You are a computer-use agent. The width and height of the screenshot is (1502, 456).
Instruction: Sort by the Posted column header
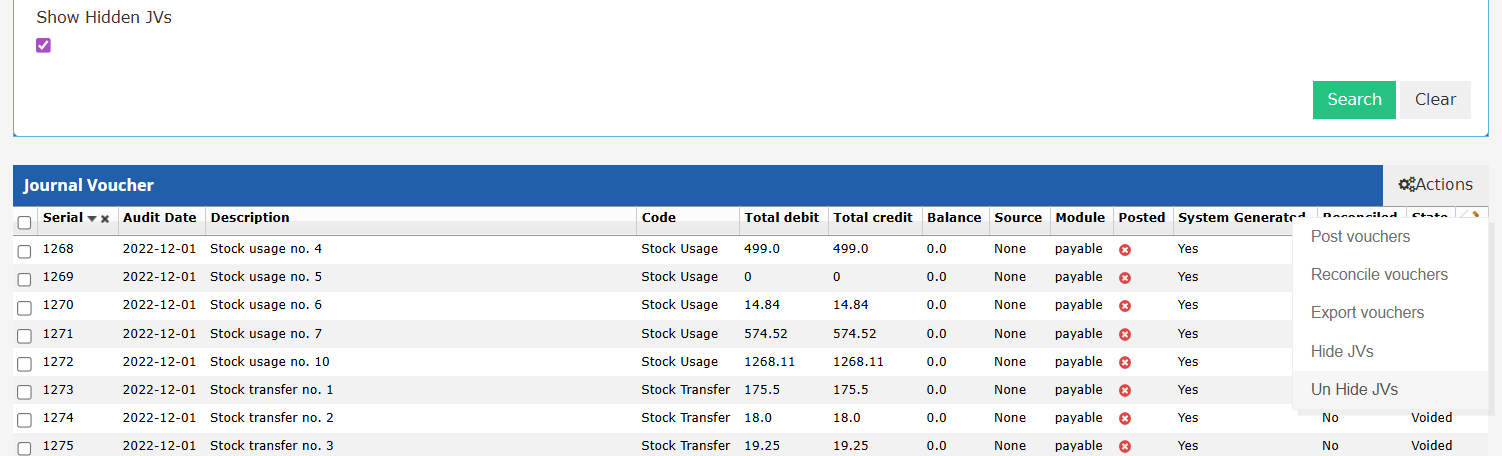(x=1142, y=217)
